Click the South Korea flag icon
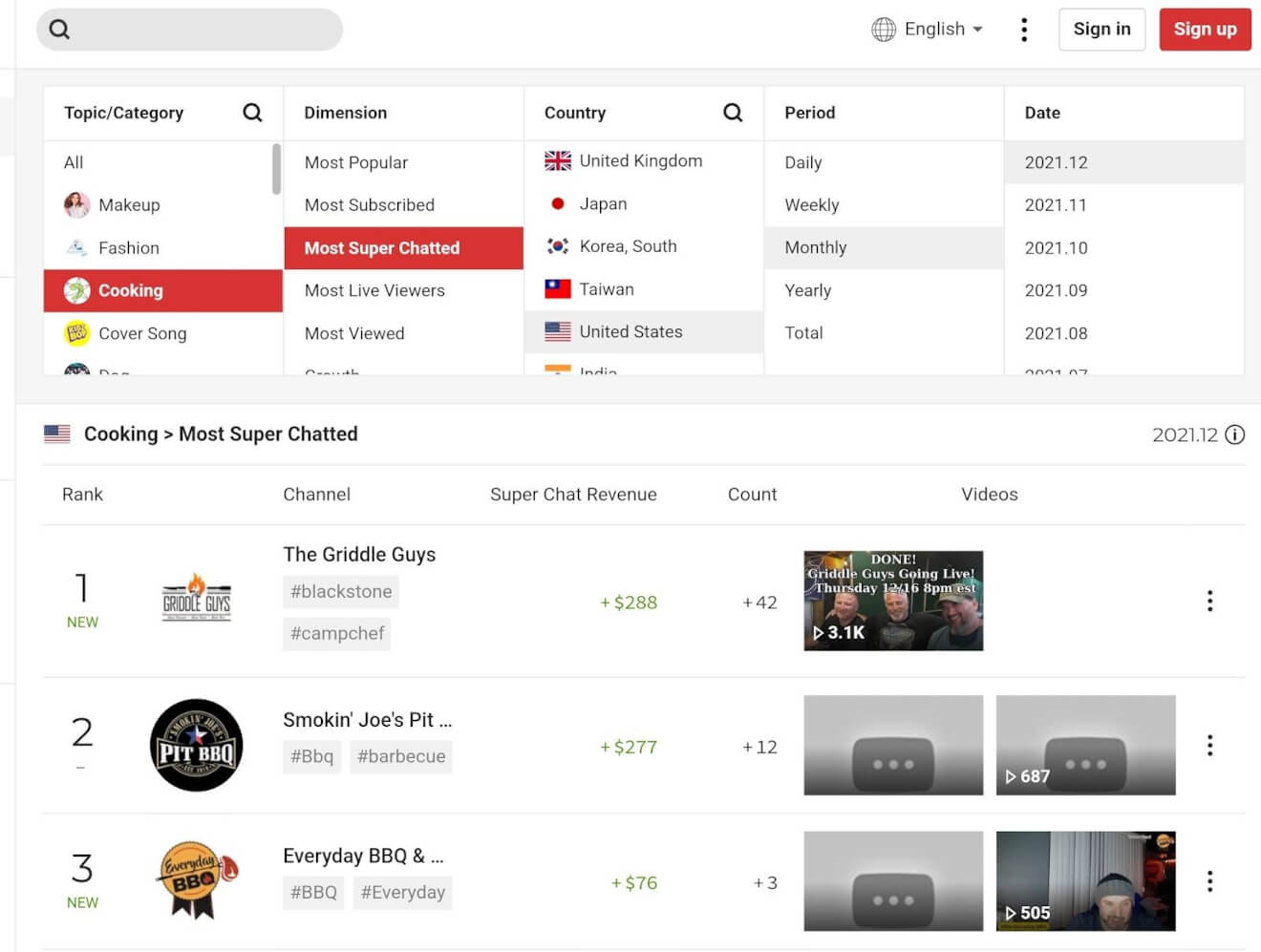Image resolution: width=1261 pixels, height=952 pixels. click(x=558, y=246)
